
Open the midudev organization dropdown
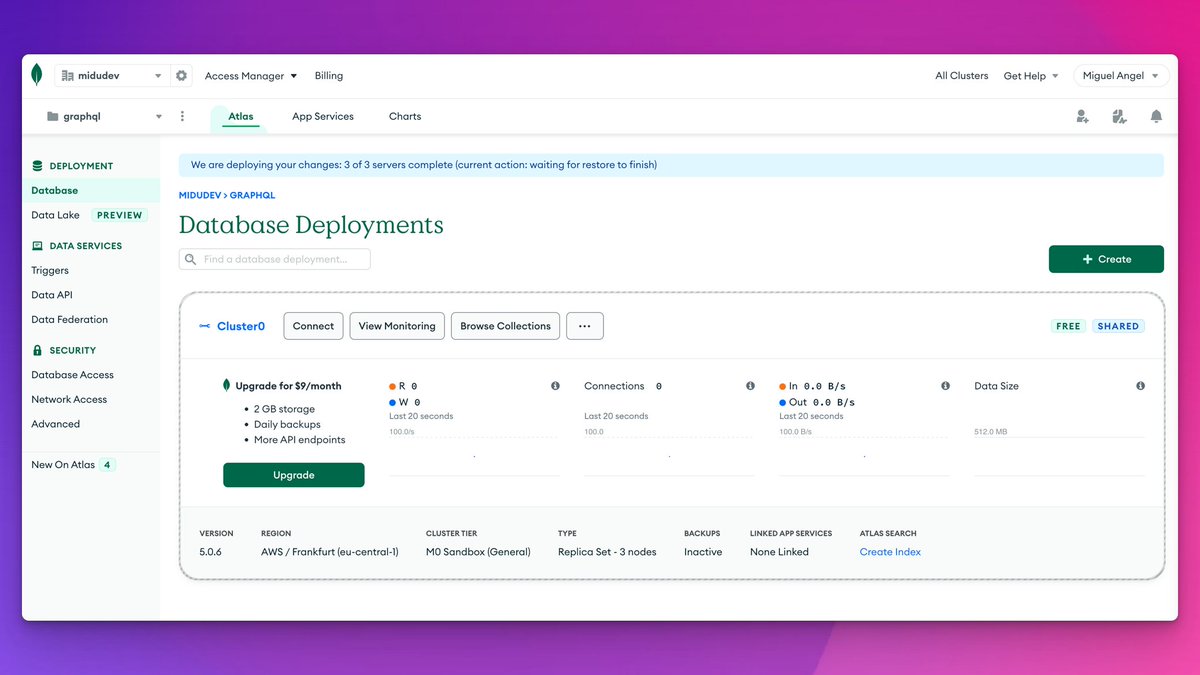click(112, 76)
